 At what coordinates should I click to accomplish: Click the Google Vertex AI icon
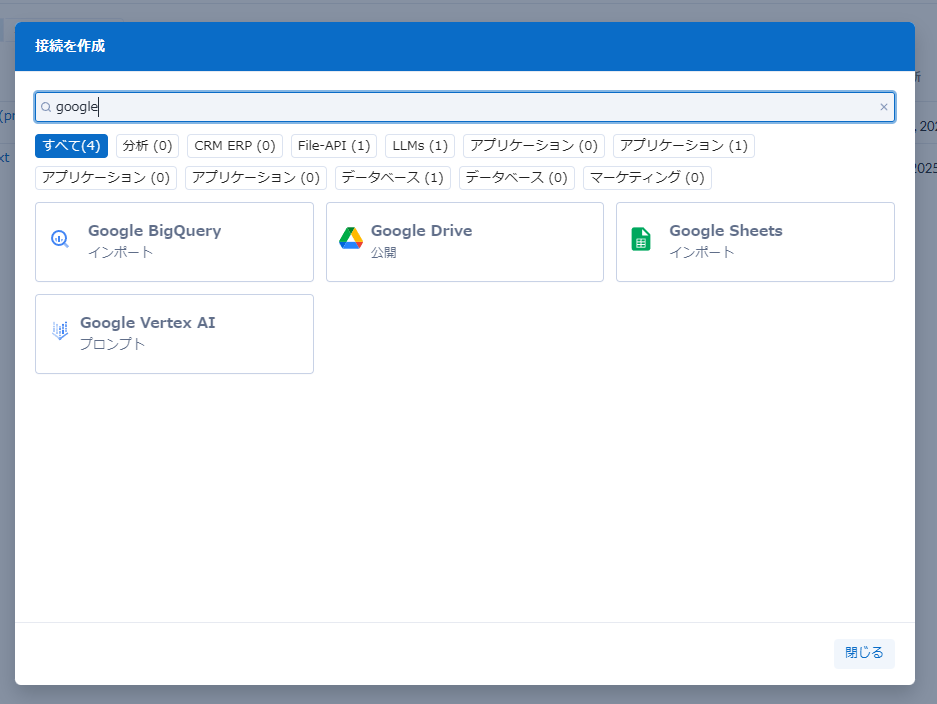(60, 331)
